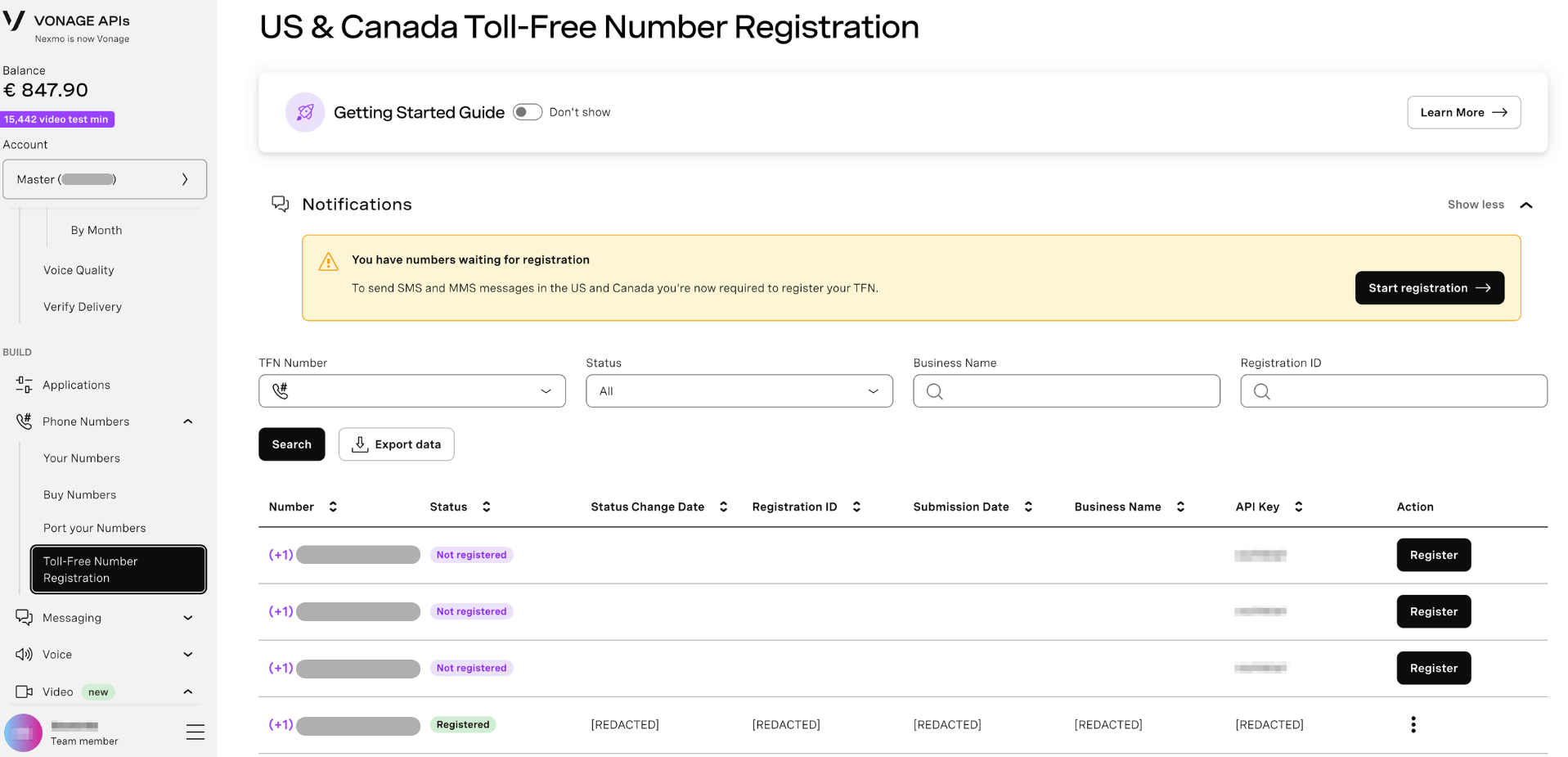This screenshot has width=1568, height=757.
Task: Focus the Registration ID search field
Action: (x=1394, y=391)
